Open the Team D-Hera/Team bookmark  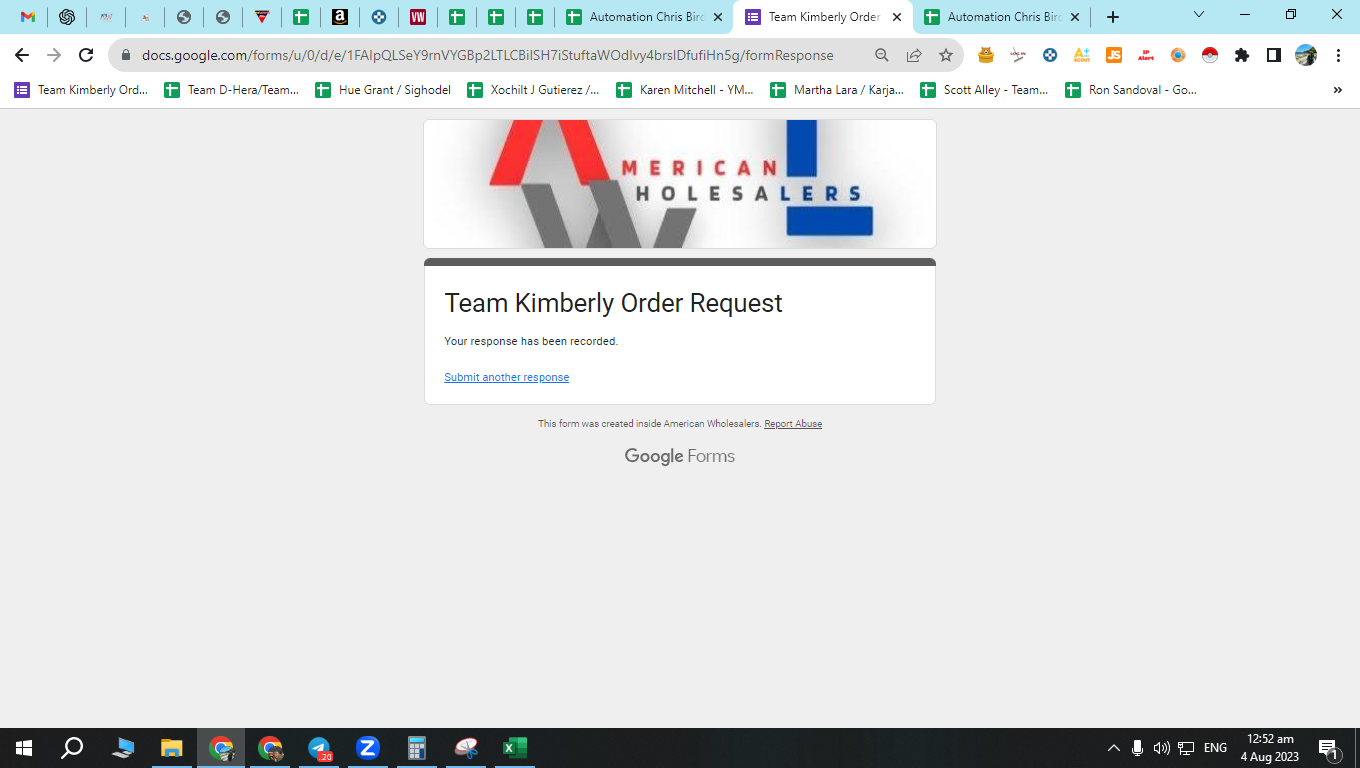231,90
